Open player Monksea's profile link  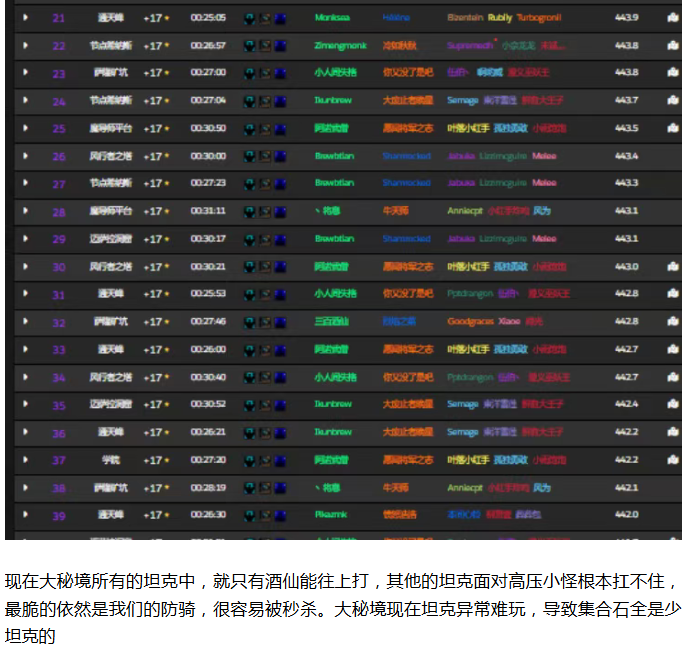pos(332,18)
